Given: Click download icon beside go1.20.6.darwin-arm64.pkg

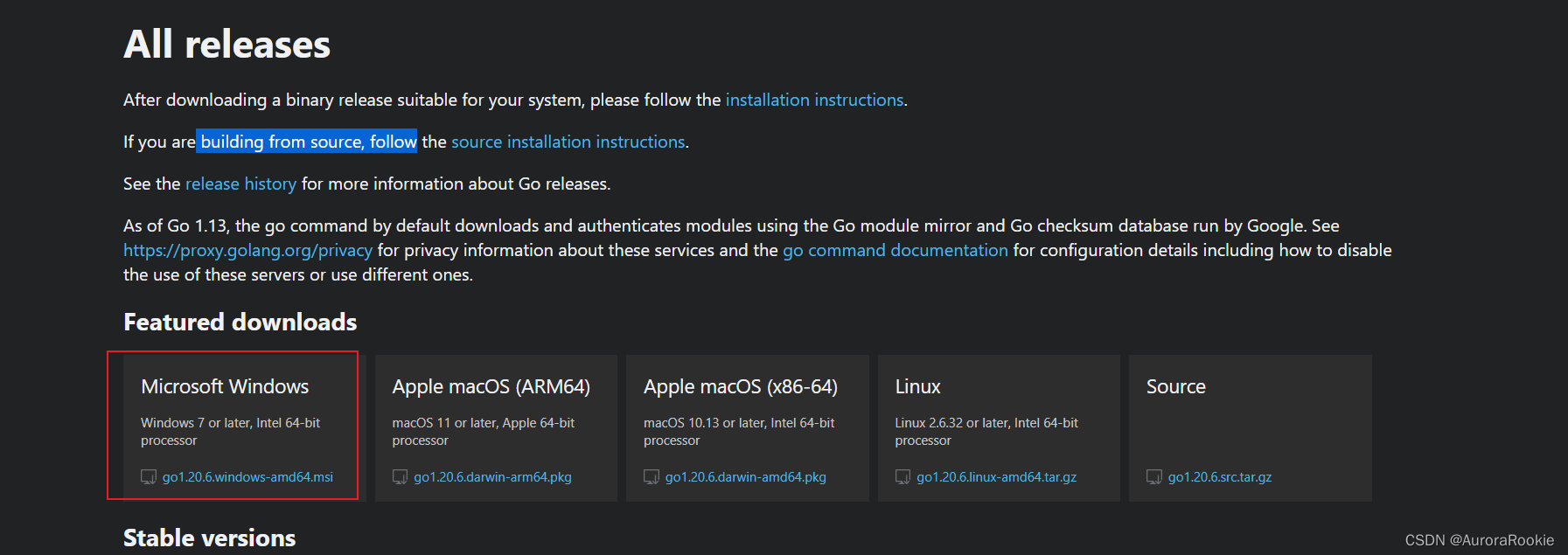Looking at the screenshot, I should 400,477.
